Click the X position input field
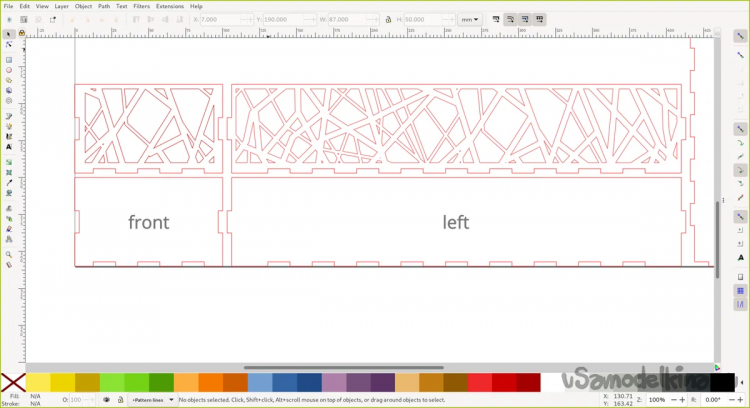 pyautogui.click(x=216, y=19)
